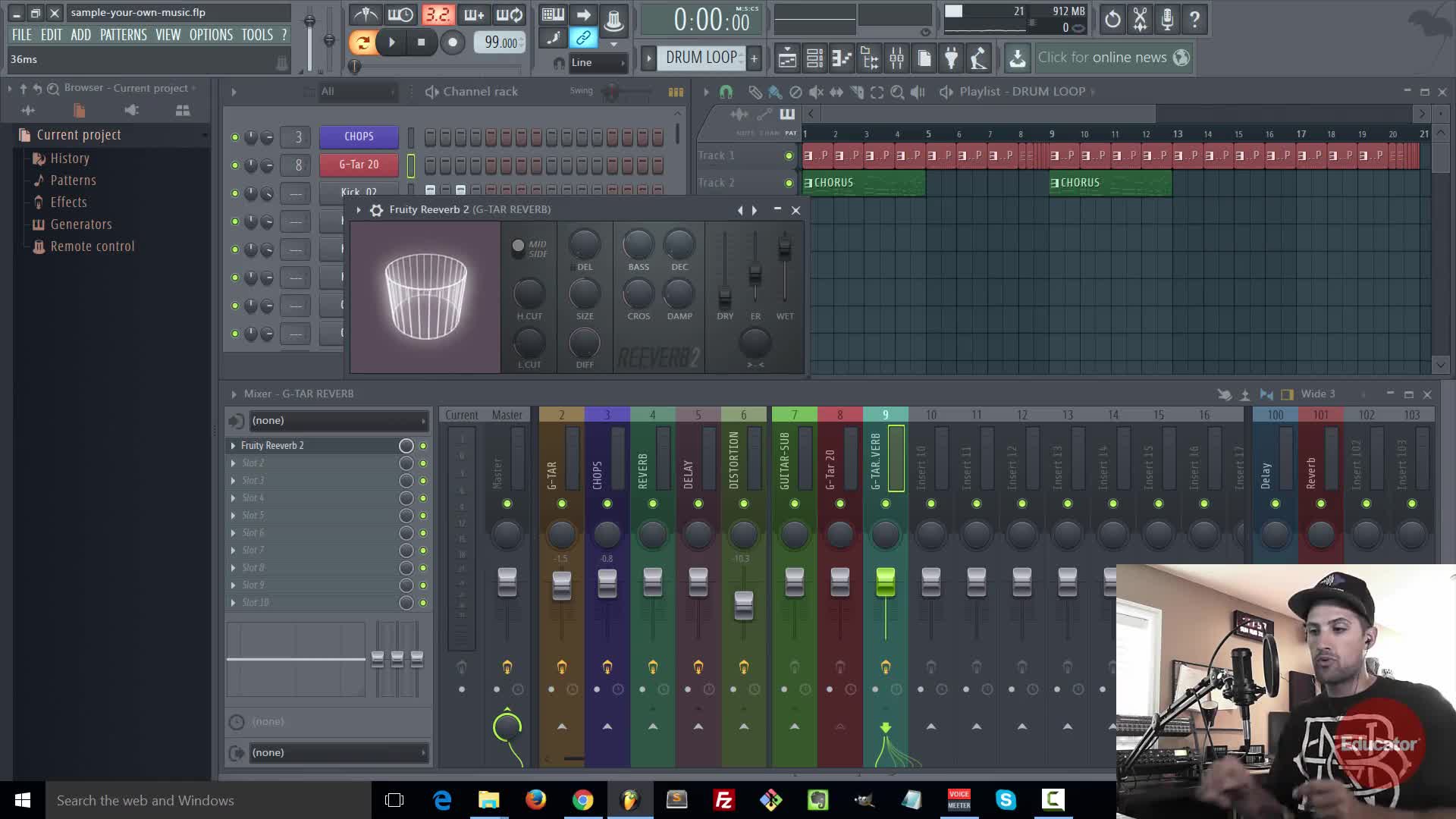
Task: Open the Mixer view icon
Action: pos(896,58)
